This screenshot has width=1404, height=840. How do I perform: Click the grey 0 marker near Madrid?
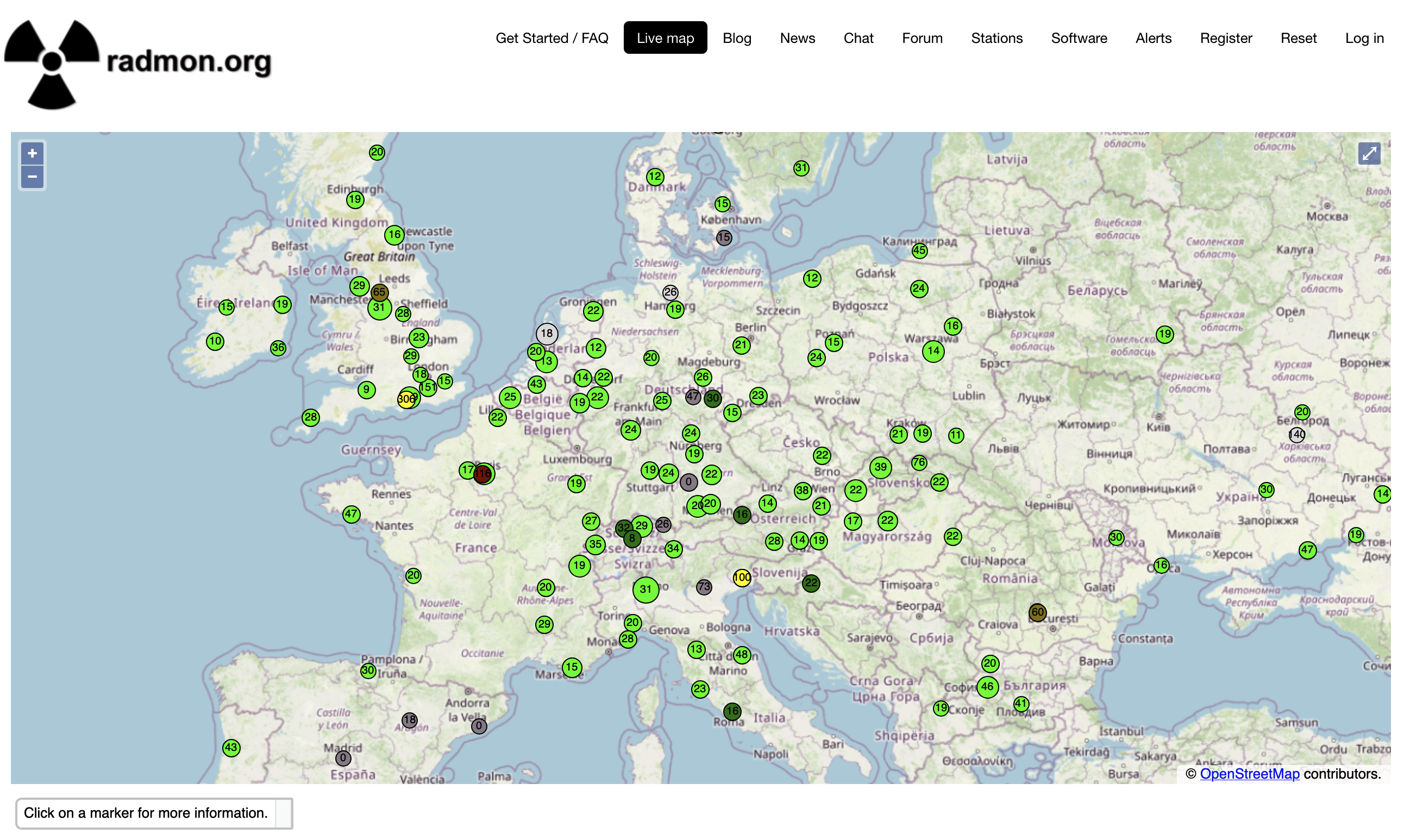tap(343, 758)
